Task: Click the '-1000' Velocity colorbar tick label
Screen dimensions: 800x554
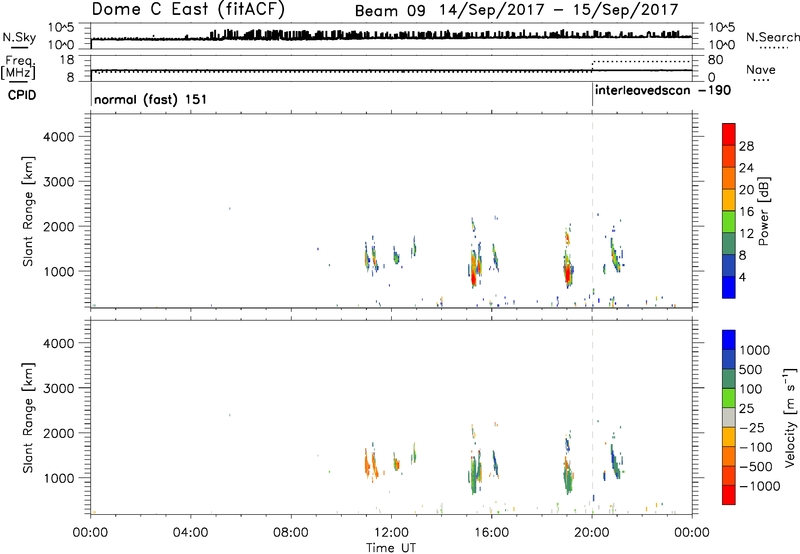Action: click(x=759, y=486)
